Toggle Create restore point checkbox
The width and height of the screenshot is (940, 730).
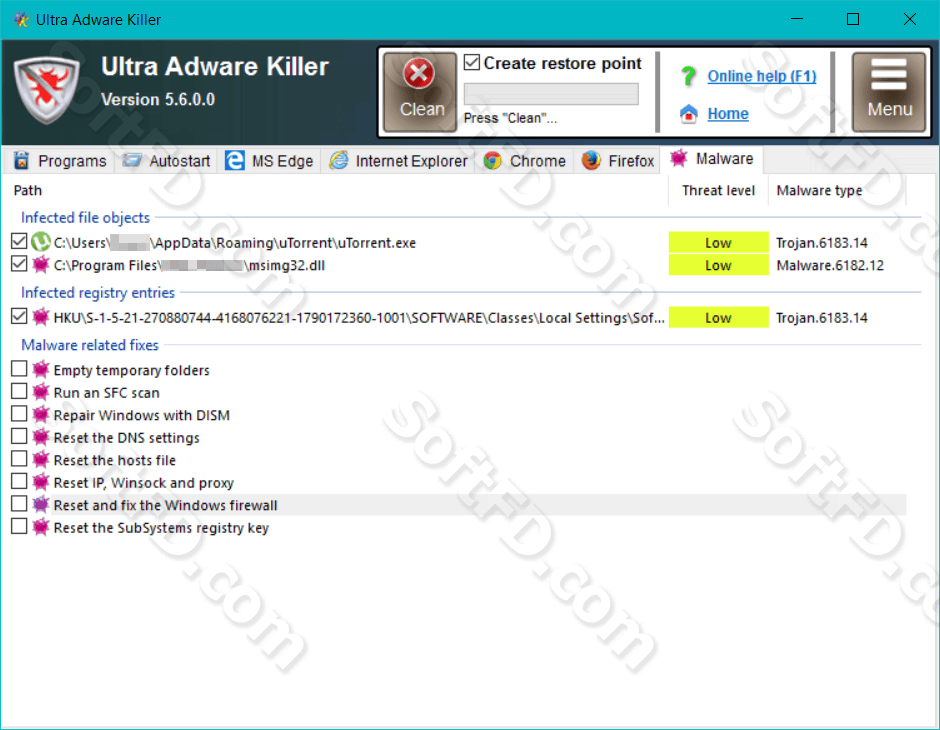tap(472, 62)
